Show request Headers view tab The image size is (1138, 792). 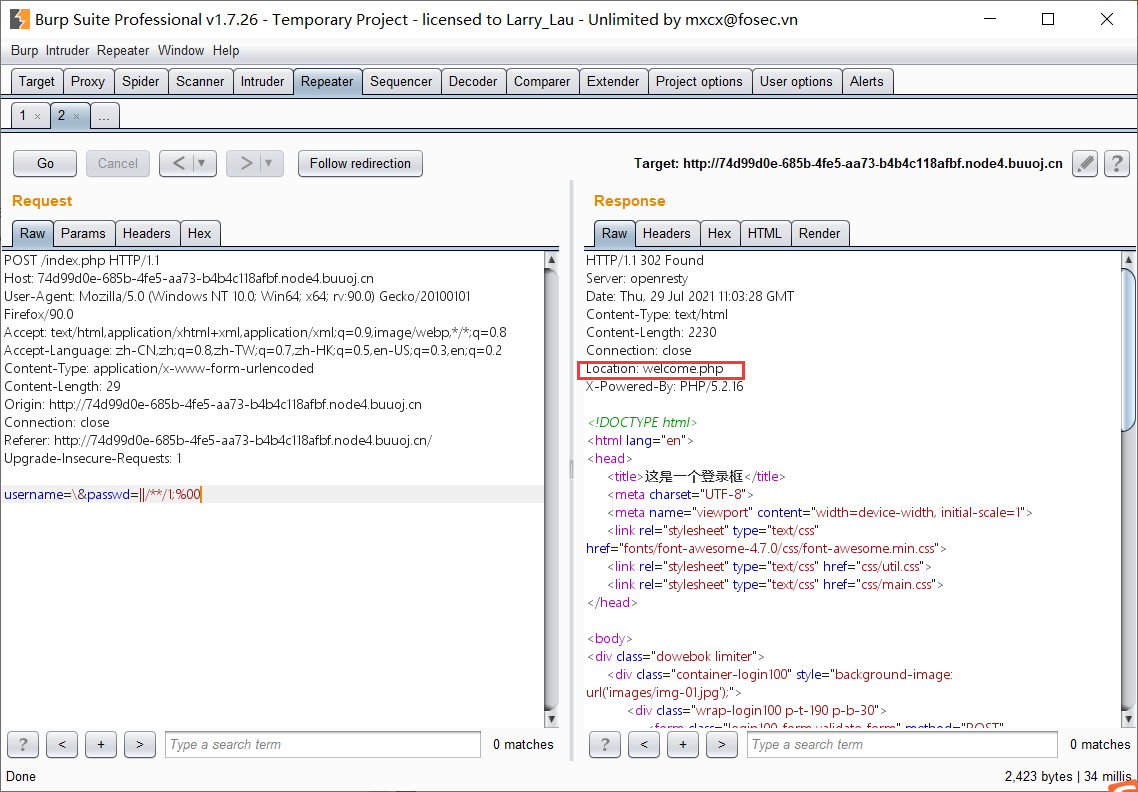point(147,233)
